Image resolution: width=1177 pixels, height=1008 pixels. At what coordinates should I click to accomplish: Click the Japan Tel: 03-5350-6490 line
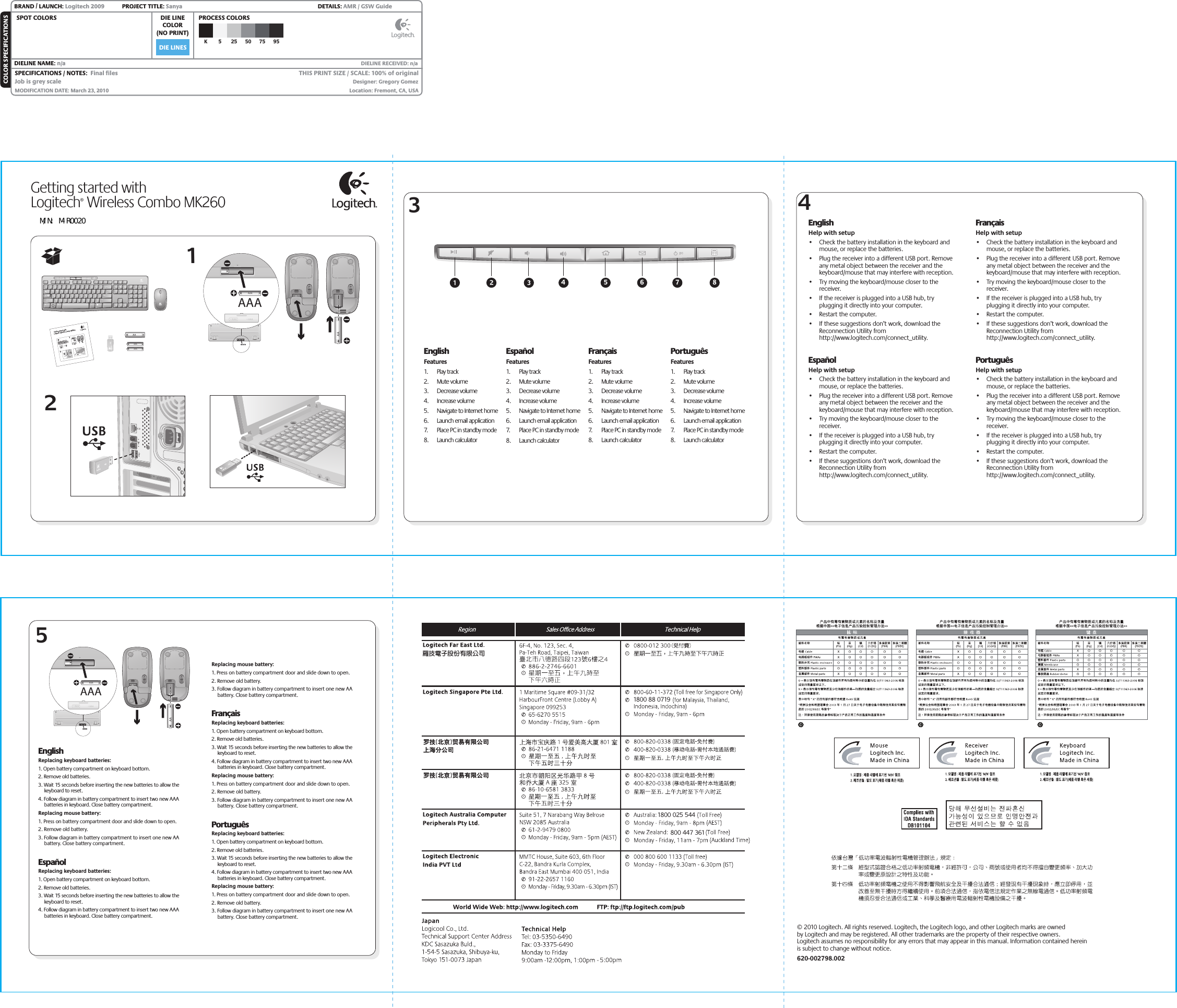(x=546, y=936)
